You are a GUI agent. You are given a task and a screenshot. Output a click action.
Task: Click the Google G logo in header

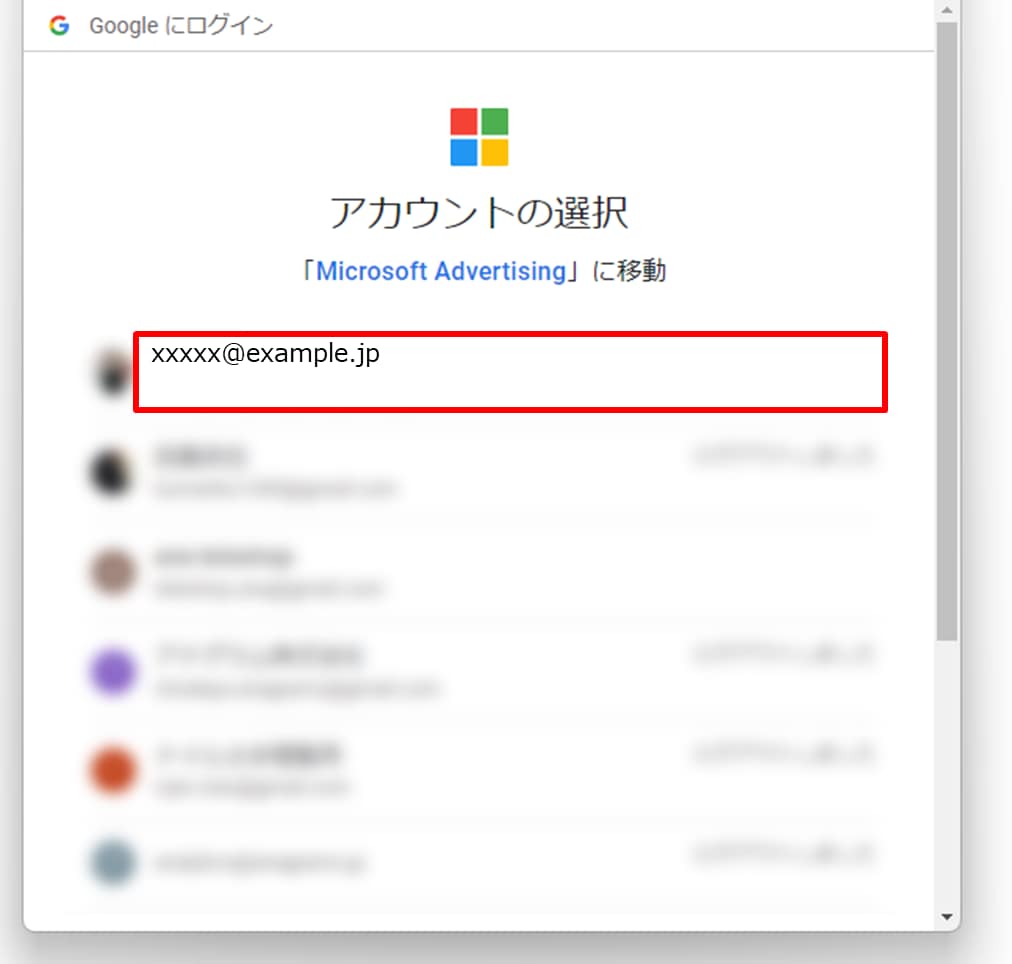point(59,26)
